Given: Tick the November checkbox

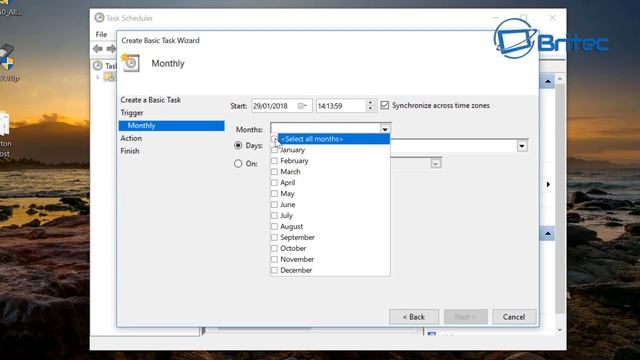Looking at the screenshot, I should tap(274, 259).
